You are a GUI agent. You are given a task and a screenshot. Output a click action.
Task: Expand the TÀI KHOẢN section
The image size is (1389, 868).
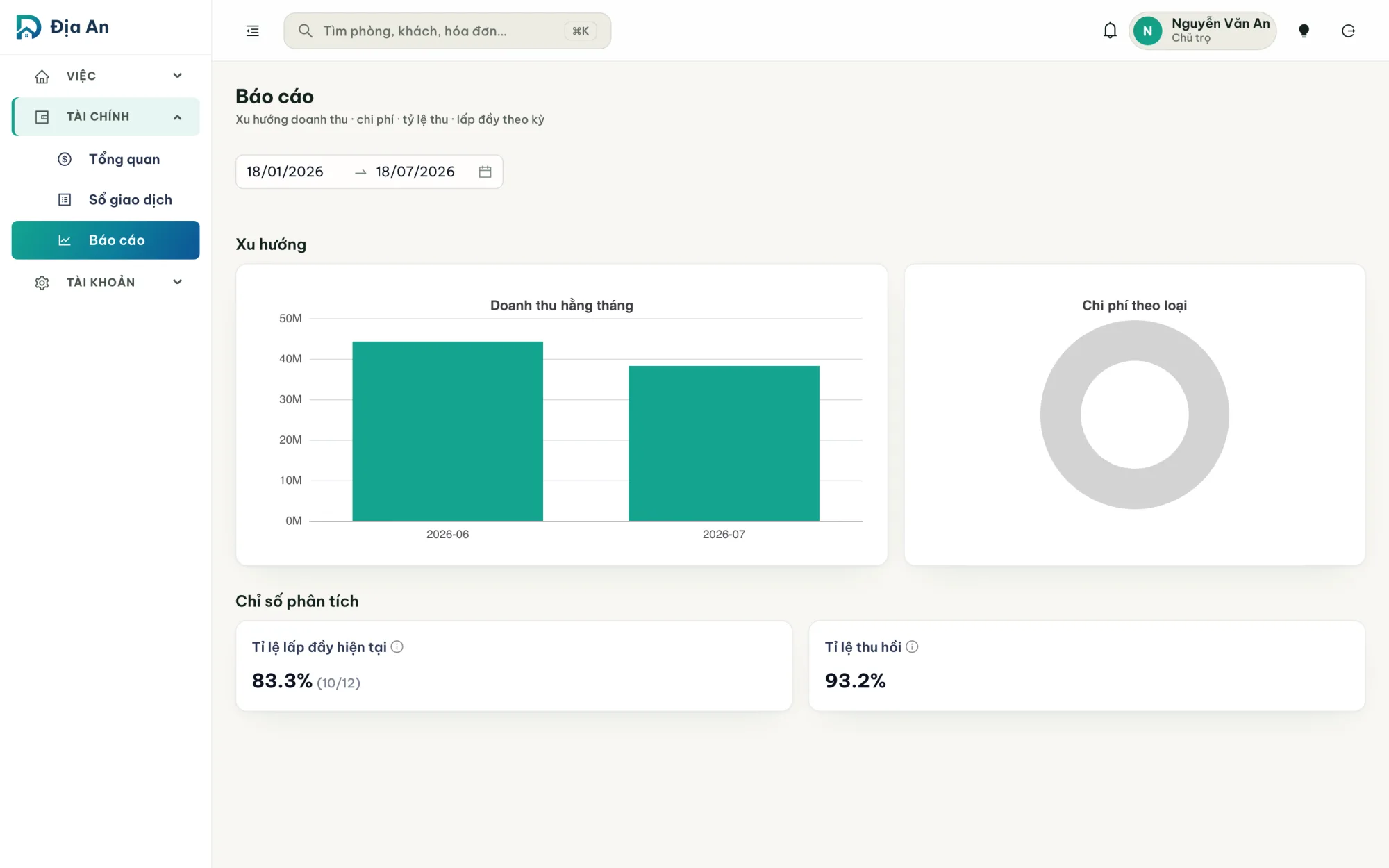tap(106, 282)
